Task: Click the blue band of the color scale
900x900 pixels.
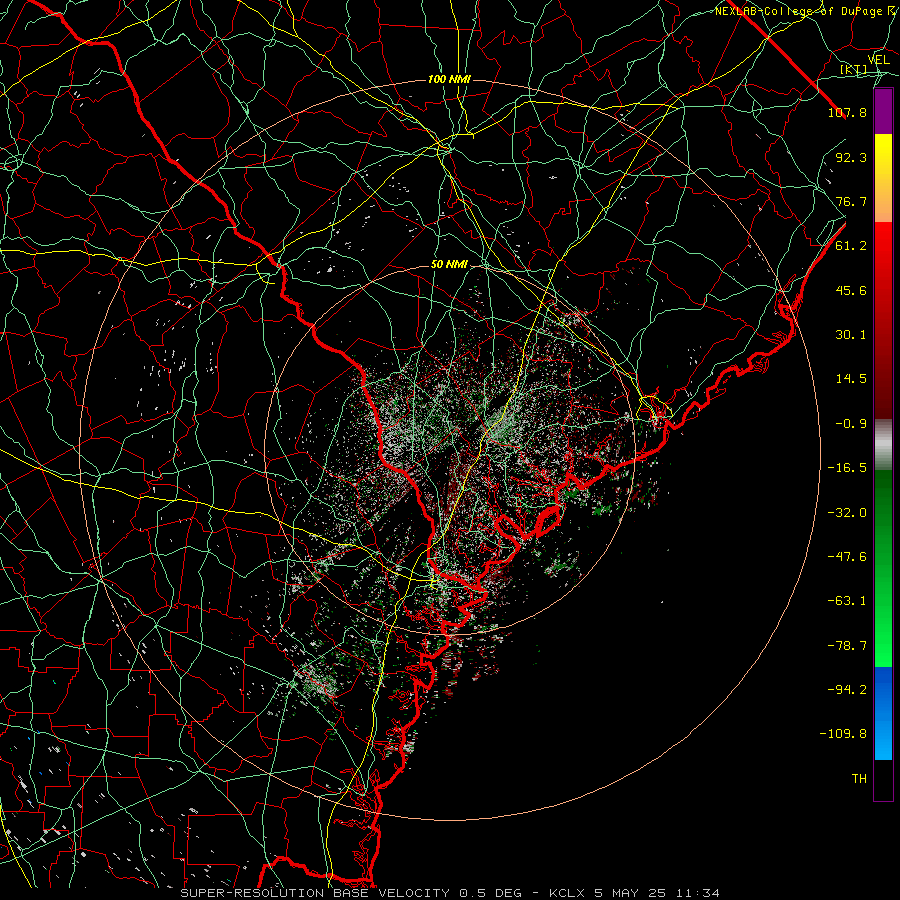Action: [x=883, y=713]
